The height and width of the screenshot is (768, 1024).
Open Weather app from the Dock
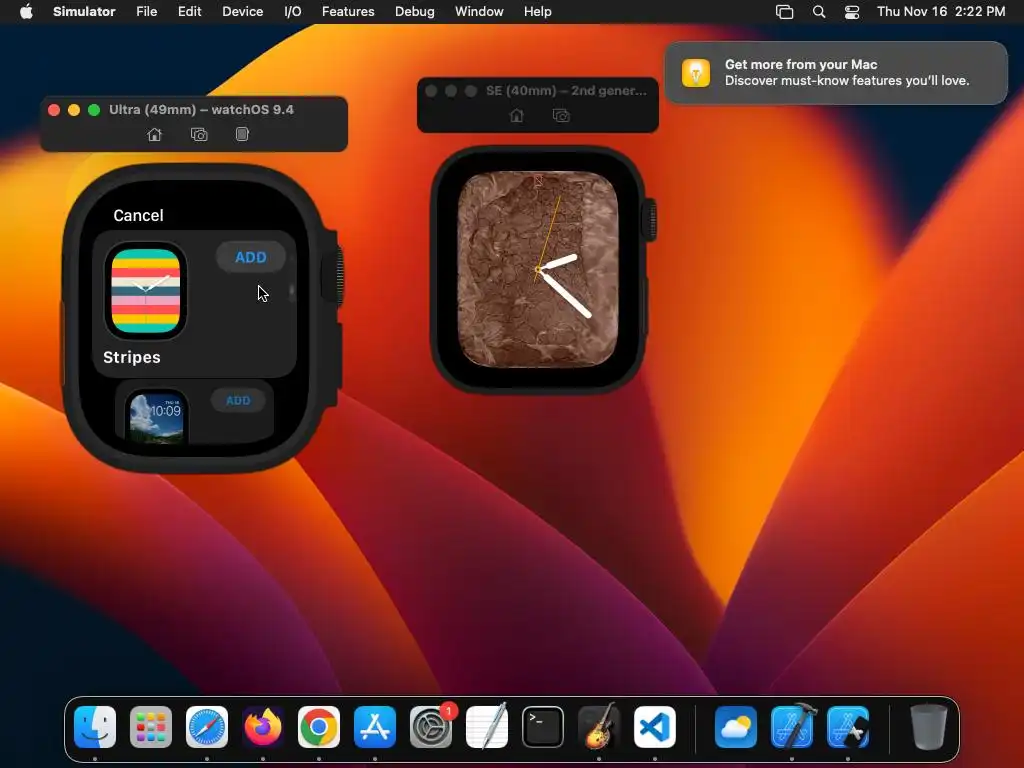click(x=736, y=727)
